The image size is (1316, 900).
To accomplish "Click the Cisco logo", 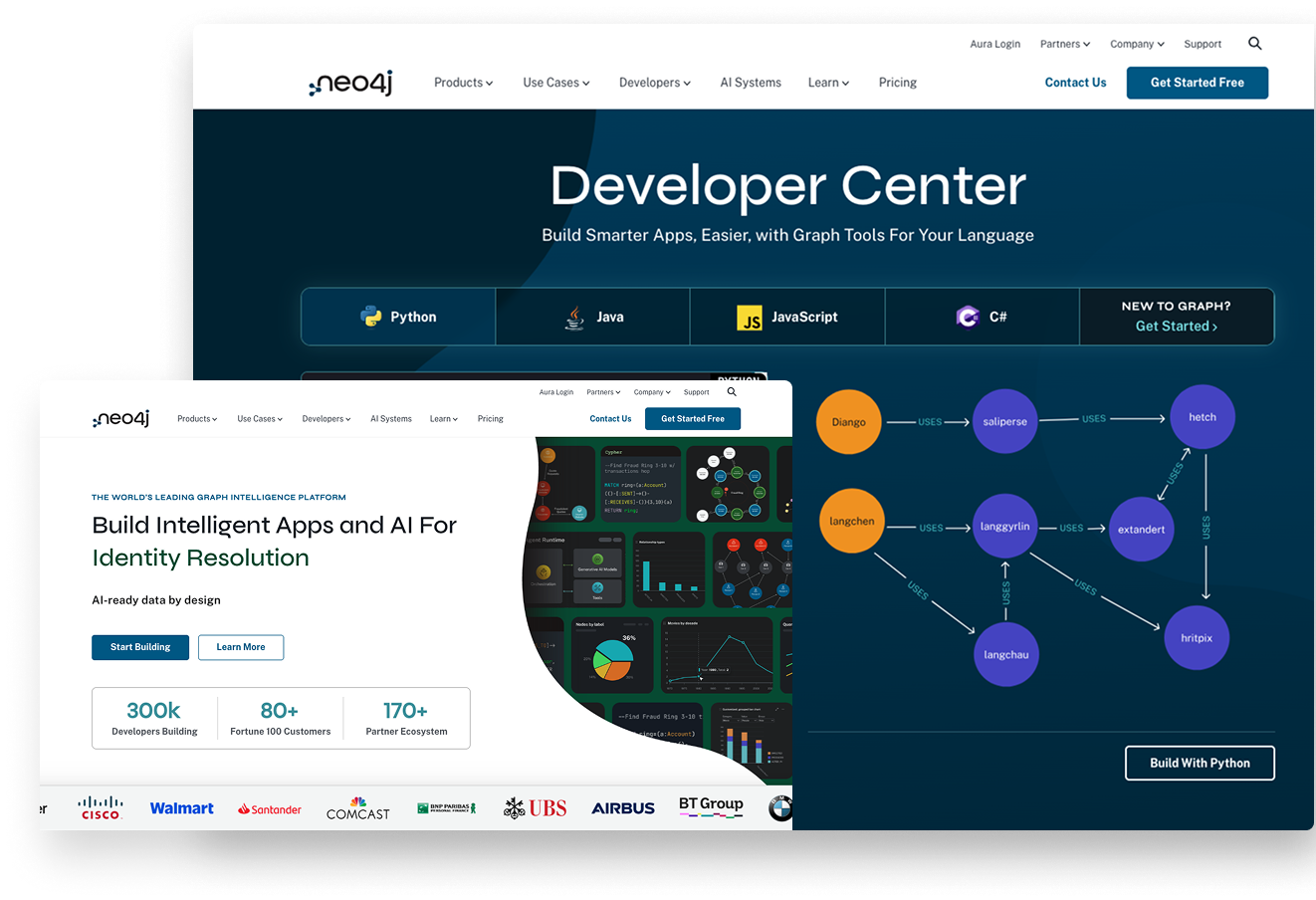I will [100, 807].
